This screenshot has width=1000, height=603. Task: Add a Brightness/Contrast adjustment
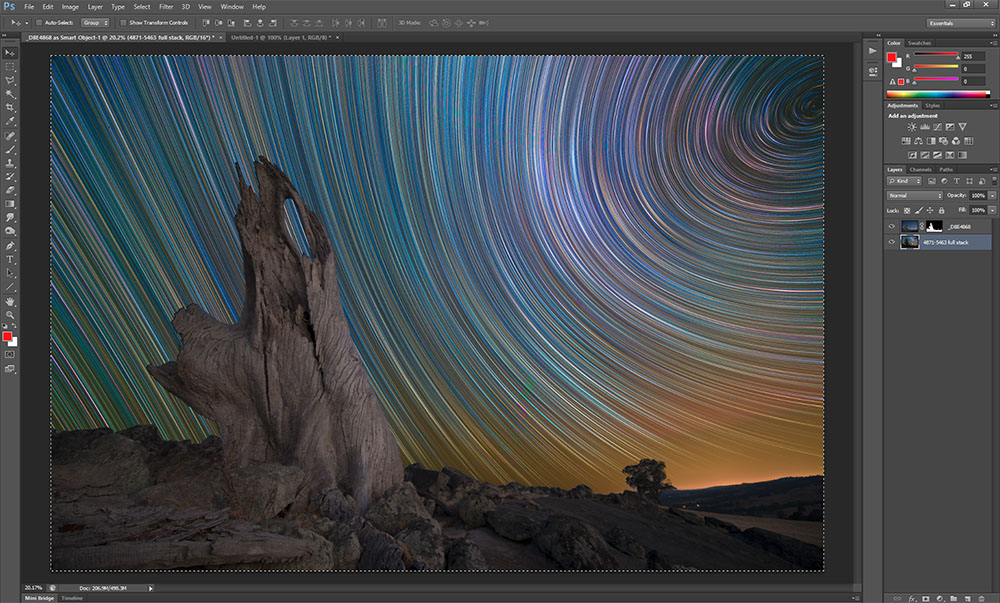(x=912, y=127)
